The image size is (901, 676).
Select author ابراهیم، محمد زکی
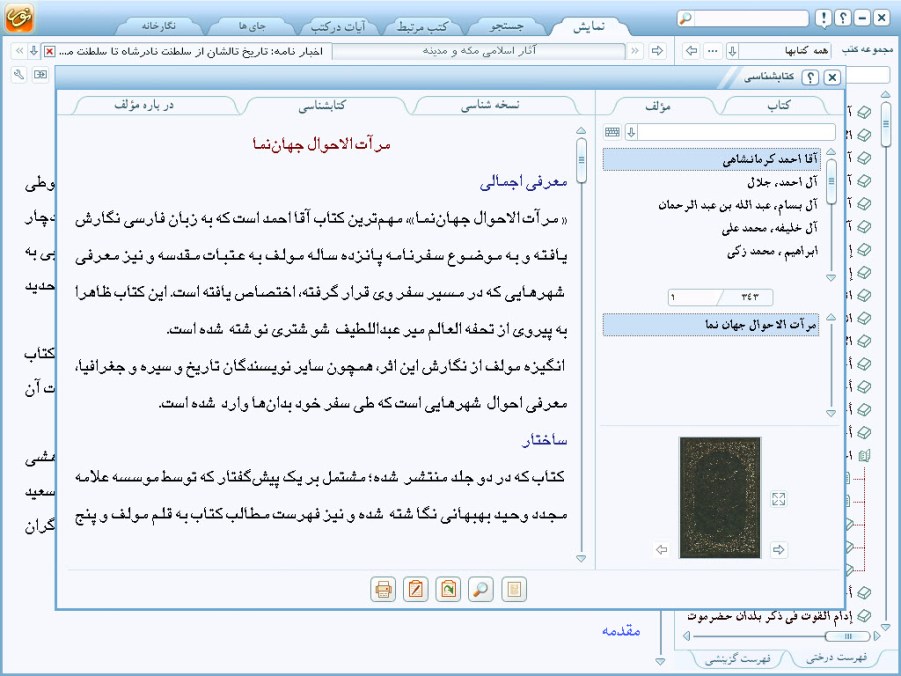tap(711, 251)
